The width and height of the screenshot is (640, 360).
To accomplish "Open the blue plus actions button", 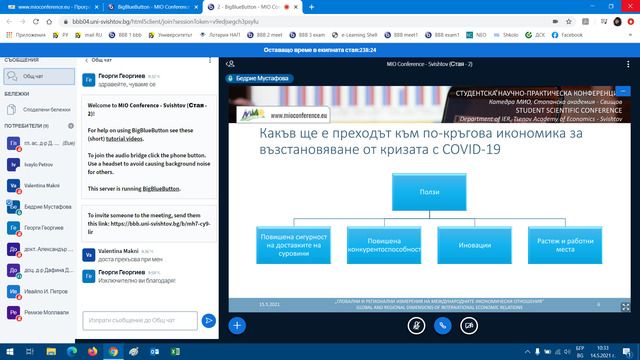I will point(237,326).
